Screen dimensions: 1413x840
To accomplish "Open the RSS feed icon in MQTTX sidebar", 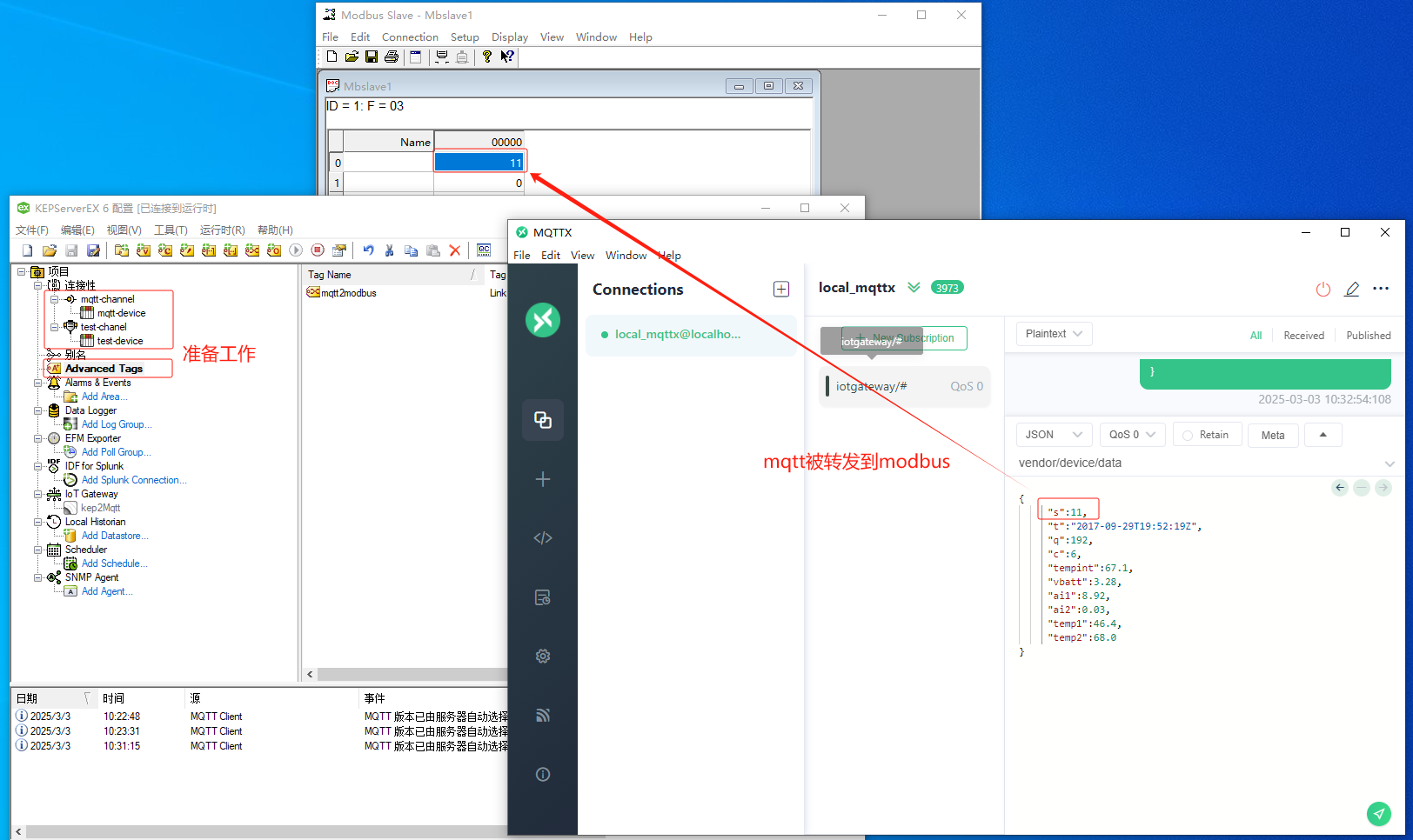I will click(543, 716).
